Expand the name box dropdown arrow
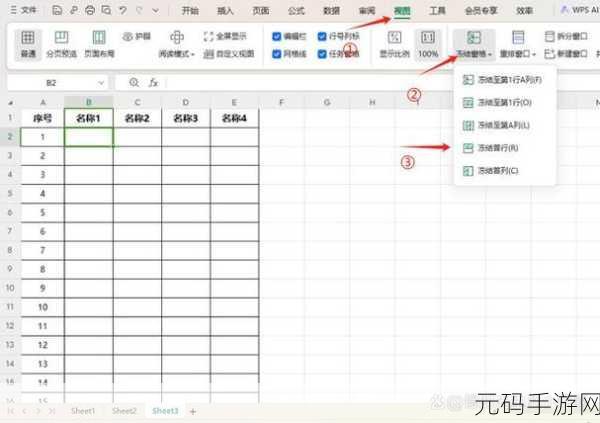Image resolution: width=600 pixels, height=423 pixels. [101, 83]
